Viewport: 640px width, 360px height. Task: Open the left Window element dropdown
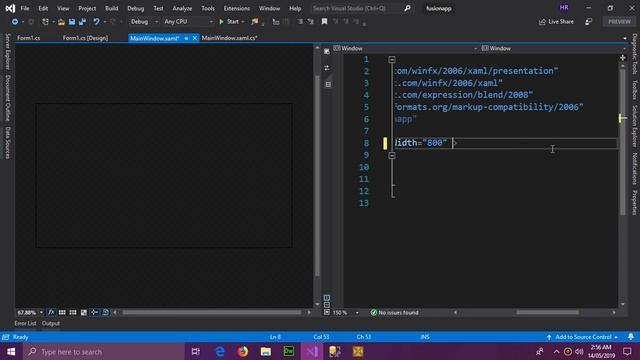(406, 48)
